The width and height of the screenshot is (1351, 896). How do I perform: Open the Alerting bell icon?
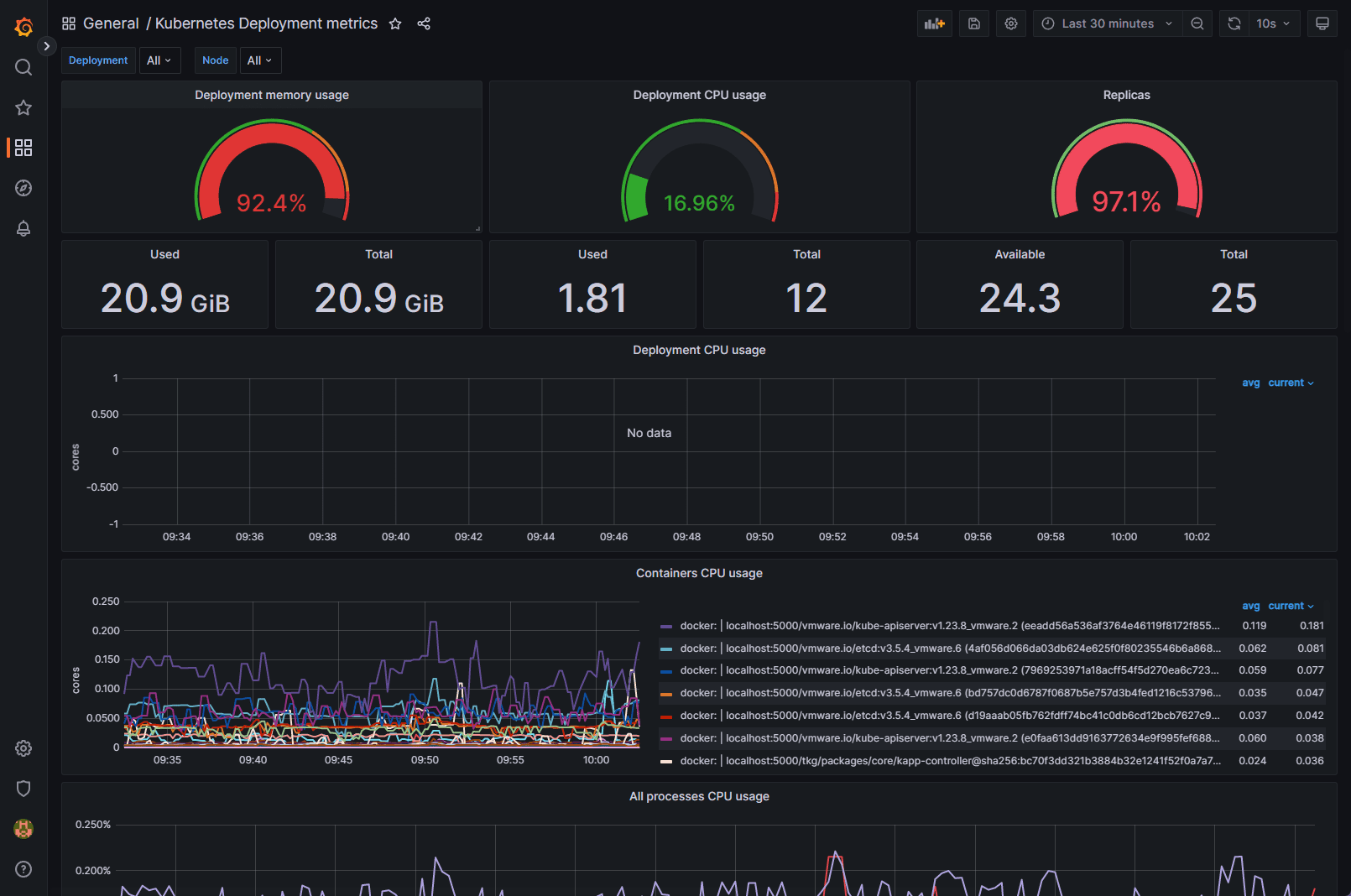[23, 228]
